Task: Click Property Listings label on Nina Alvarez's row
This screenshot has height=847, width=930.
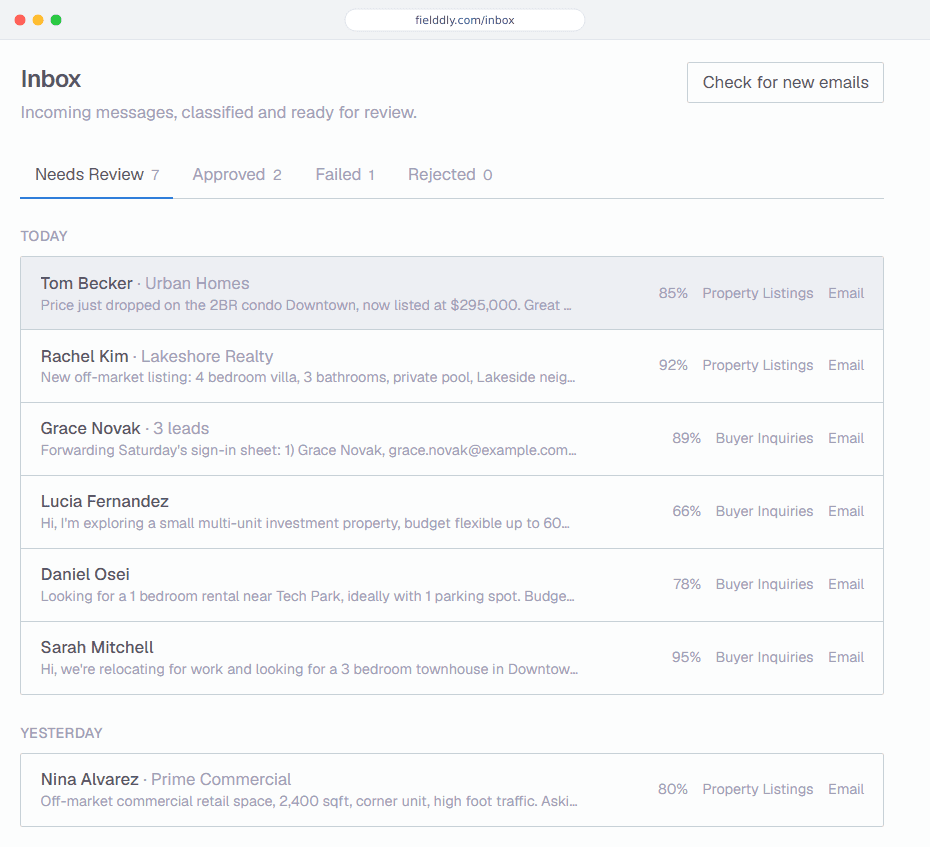Action: [757, 789]
